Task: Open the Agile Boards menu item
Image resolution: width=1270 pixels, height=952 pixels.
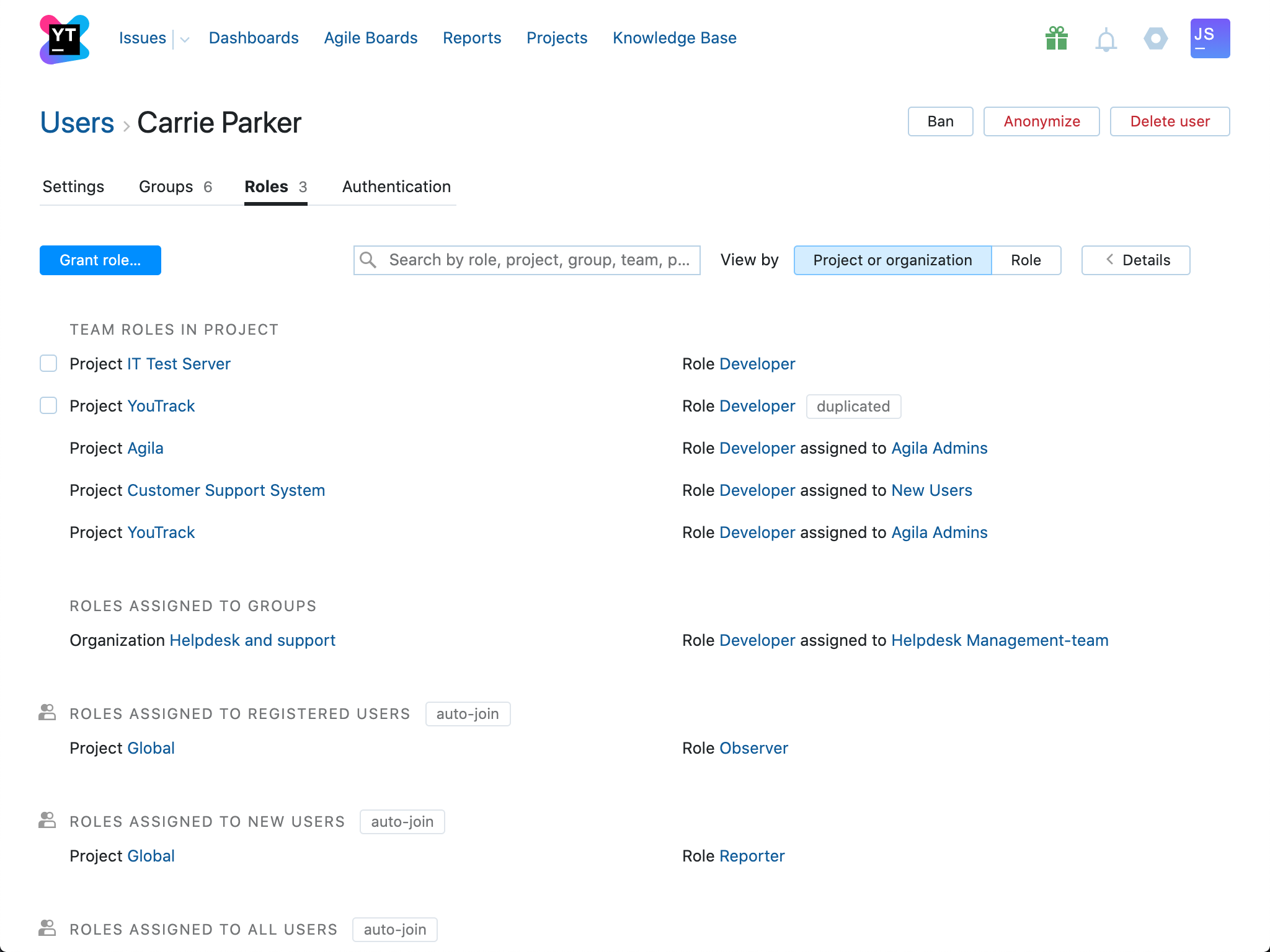Action: (x=370, y=38)
